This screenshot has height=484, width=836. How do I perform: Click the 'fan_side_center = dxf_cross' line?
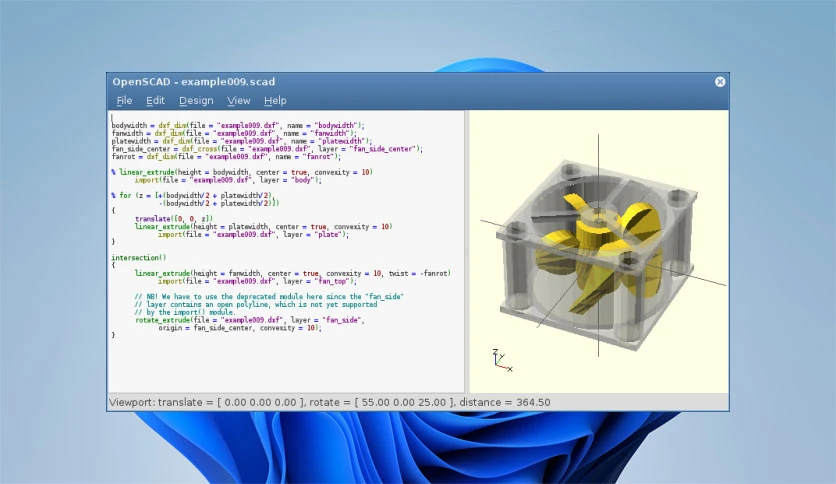(x=267, y=149)
